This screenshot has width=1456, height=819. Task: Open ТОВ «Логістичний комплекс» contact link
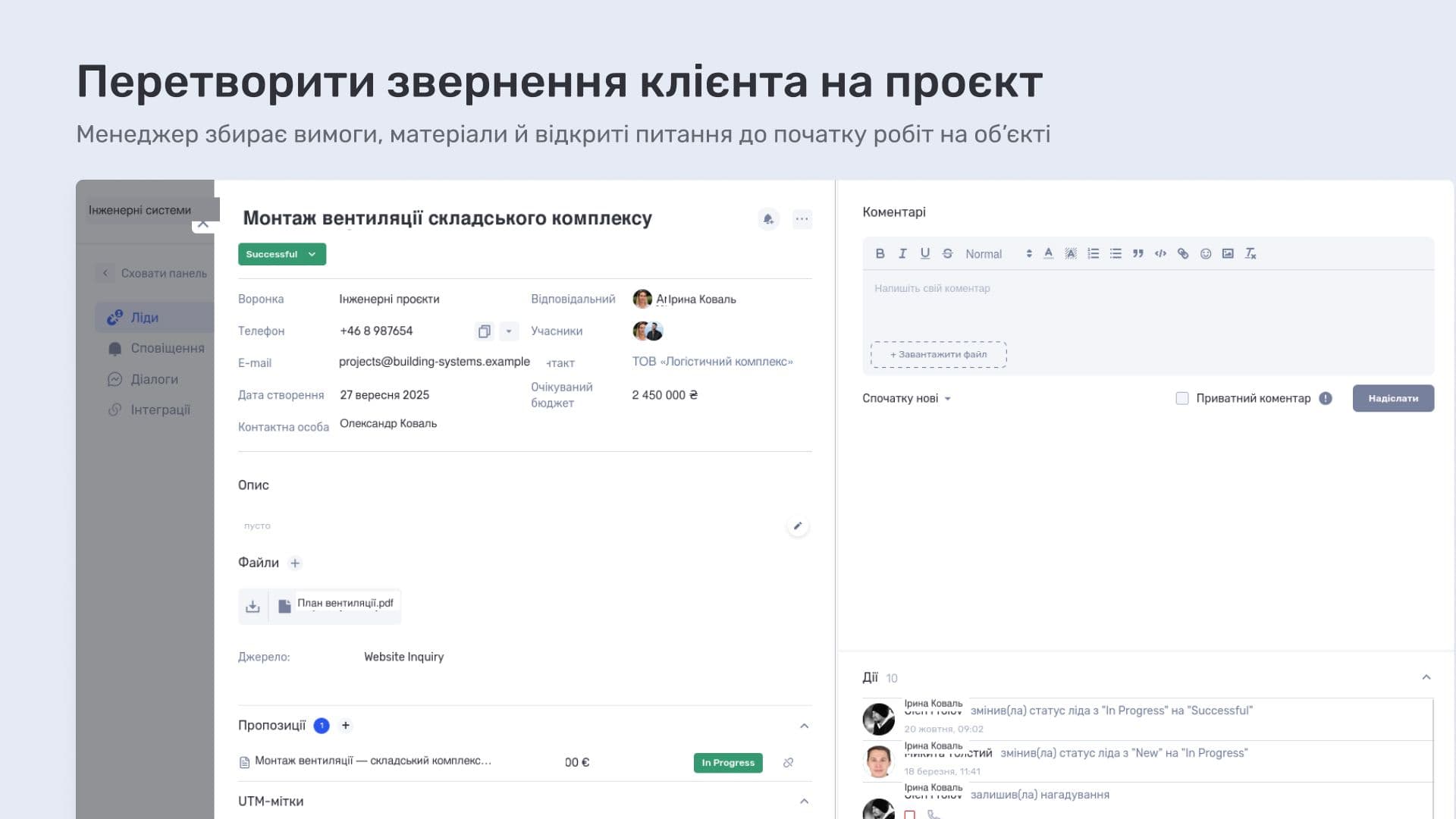coord(712,362)
